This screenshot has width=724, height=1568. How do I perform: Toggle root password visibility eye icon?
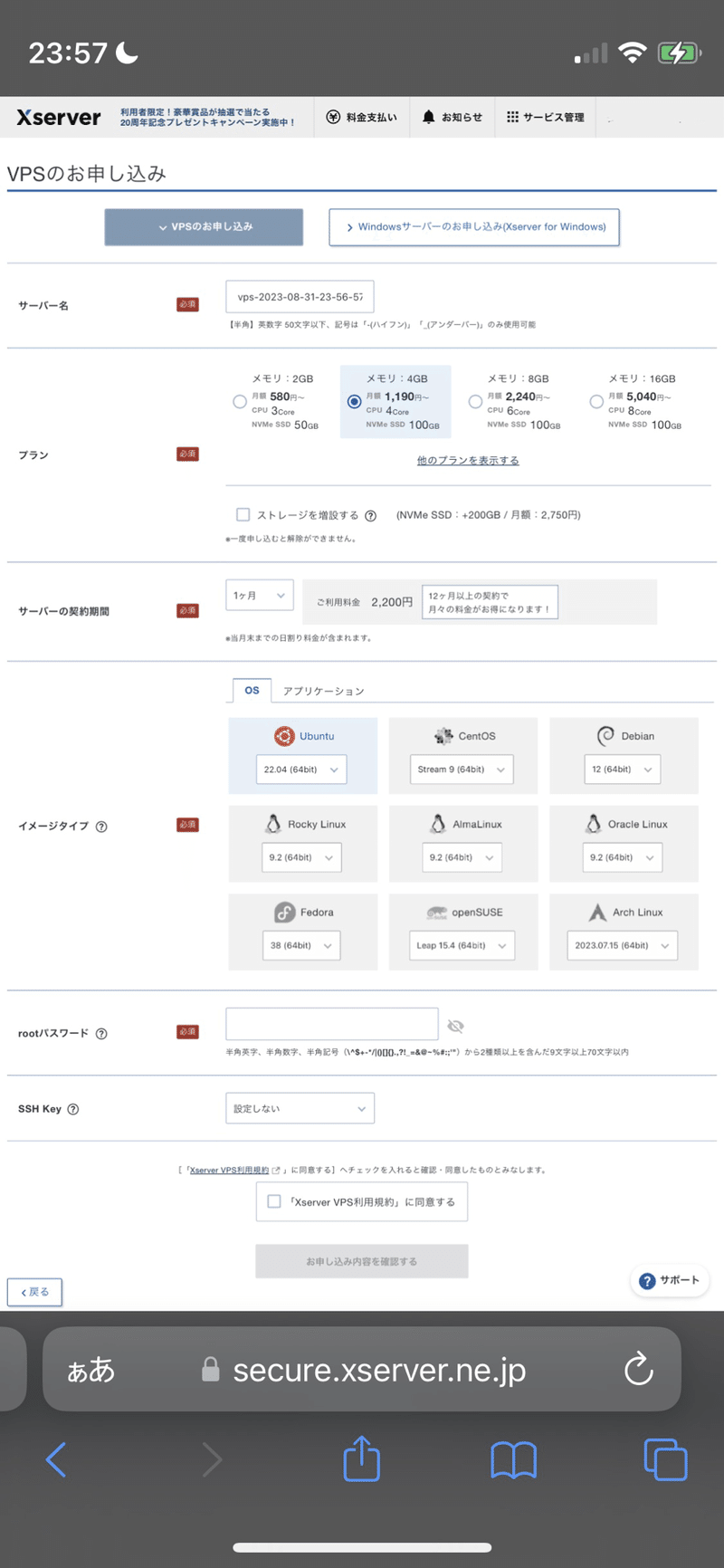[x=455, y=1026]
